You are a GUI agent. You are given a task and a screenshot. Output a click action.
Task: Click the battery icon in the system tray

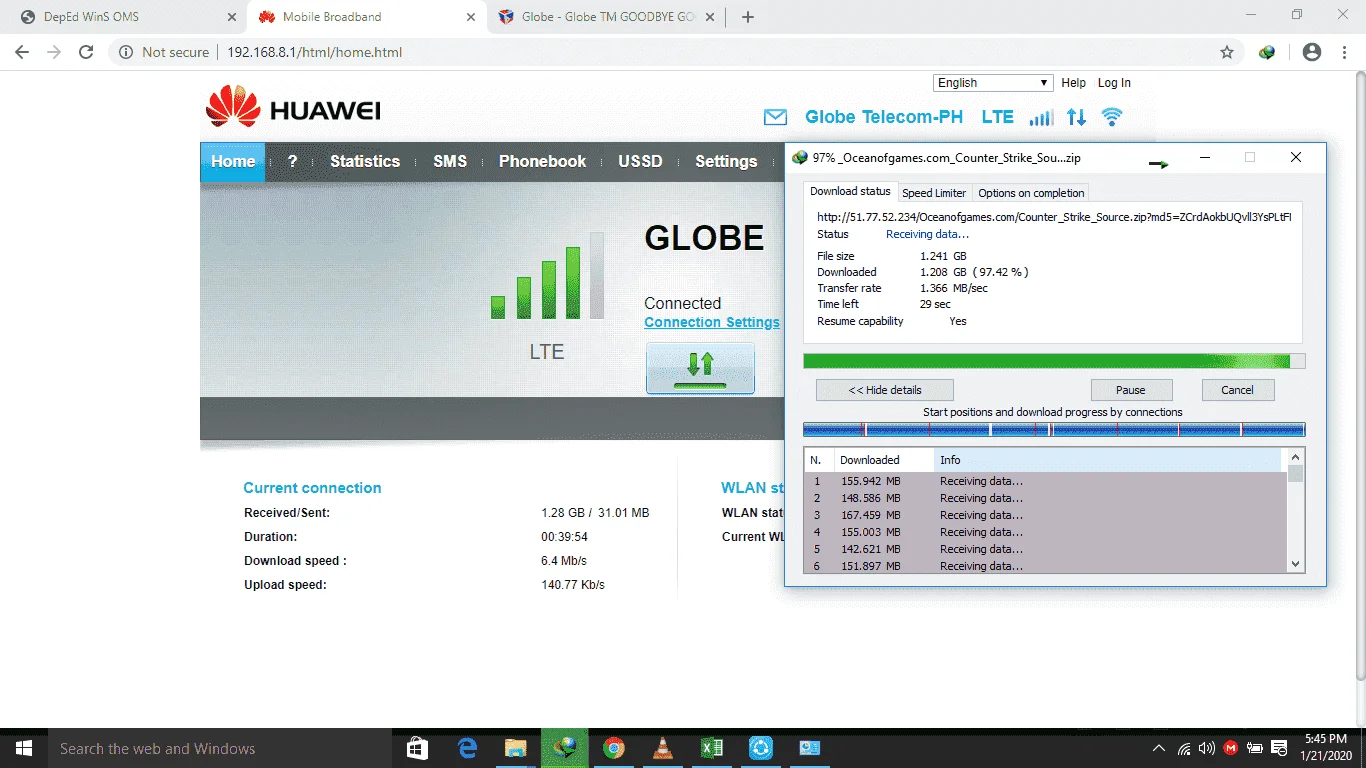click(x=1254, y=748)
